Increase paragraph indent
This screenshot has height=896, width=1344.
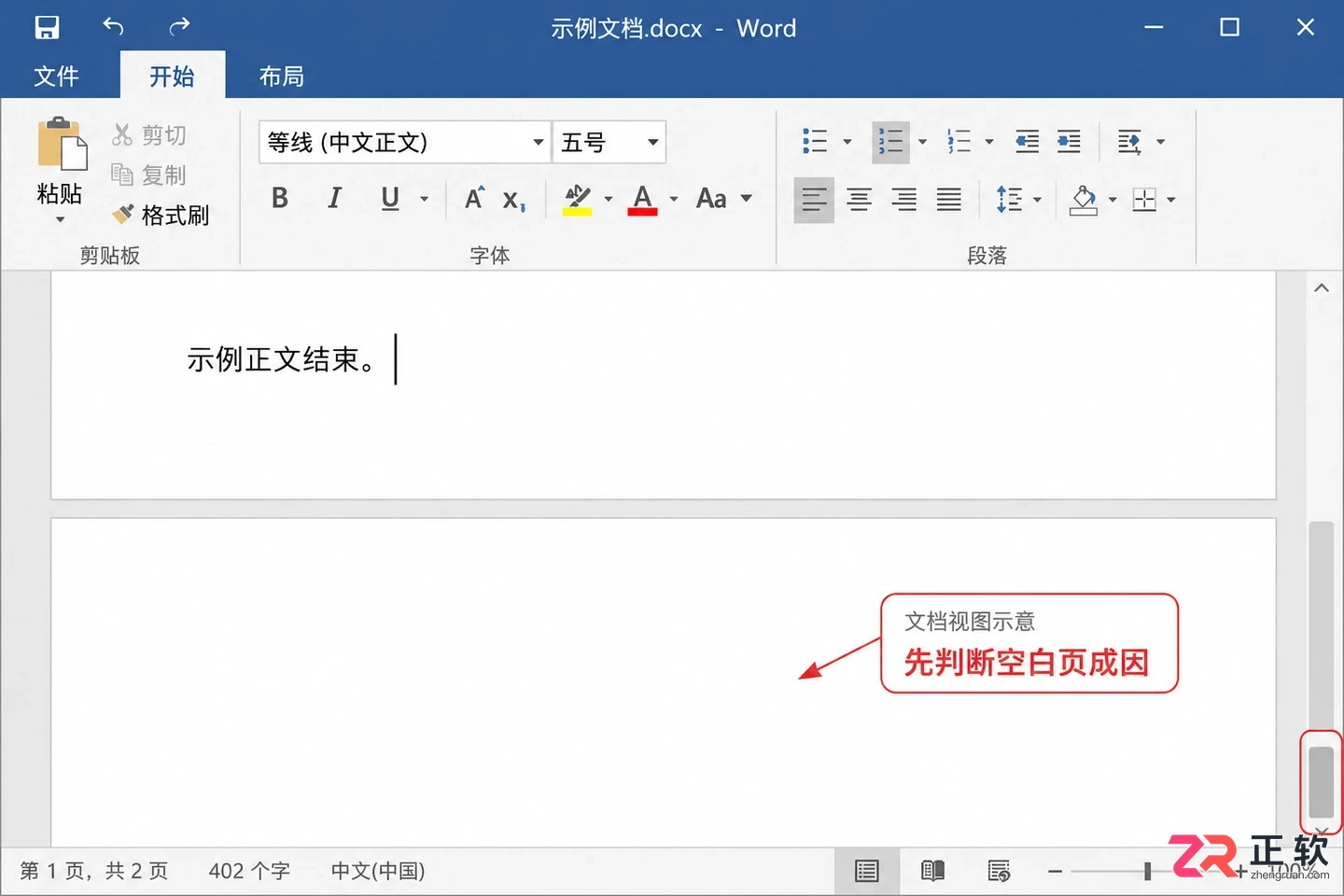point(1069,142)
